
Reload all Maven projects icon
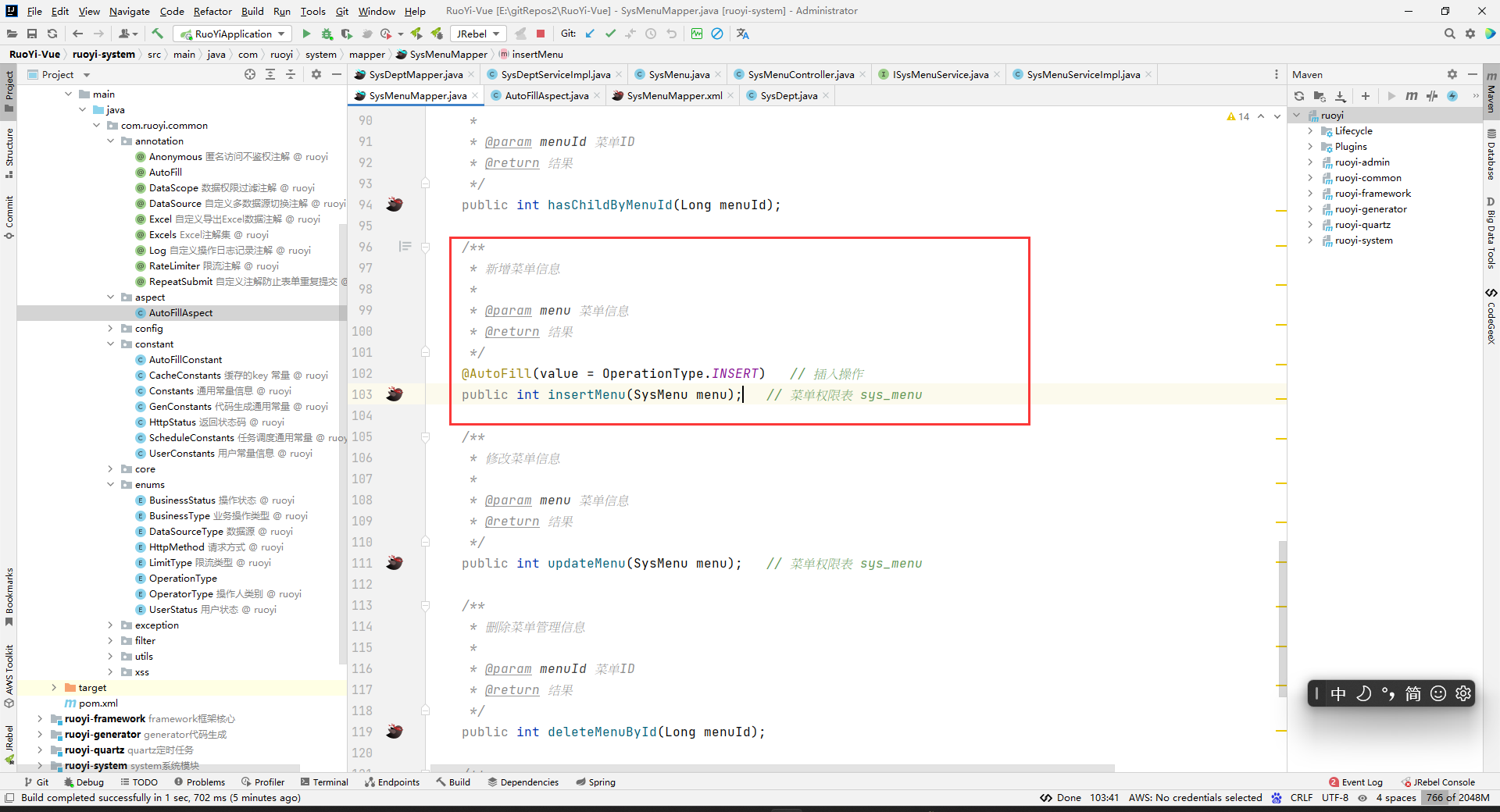(x=1299, y=96)
